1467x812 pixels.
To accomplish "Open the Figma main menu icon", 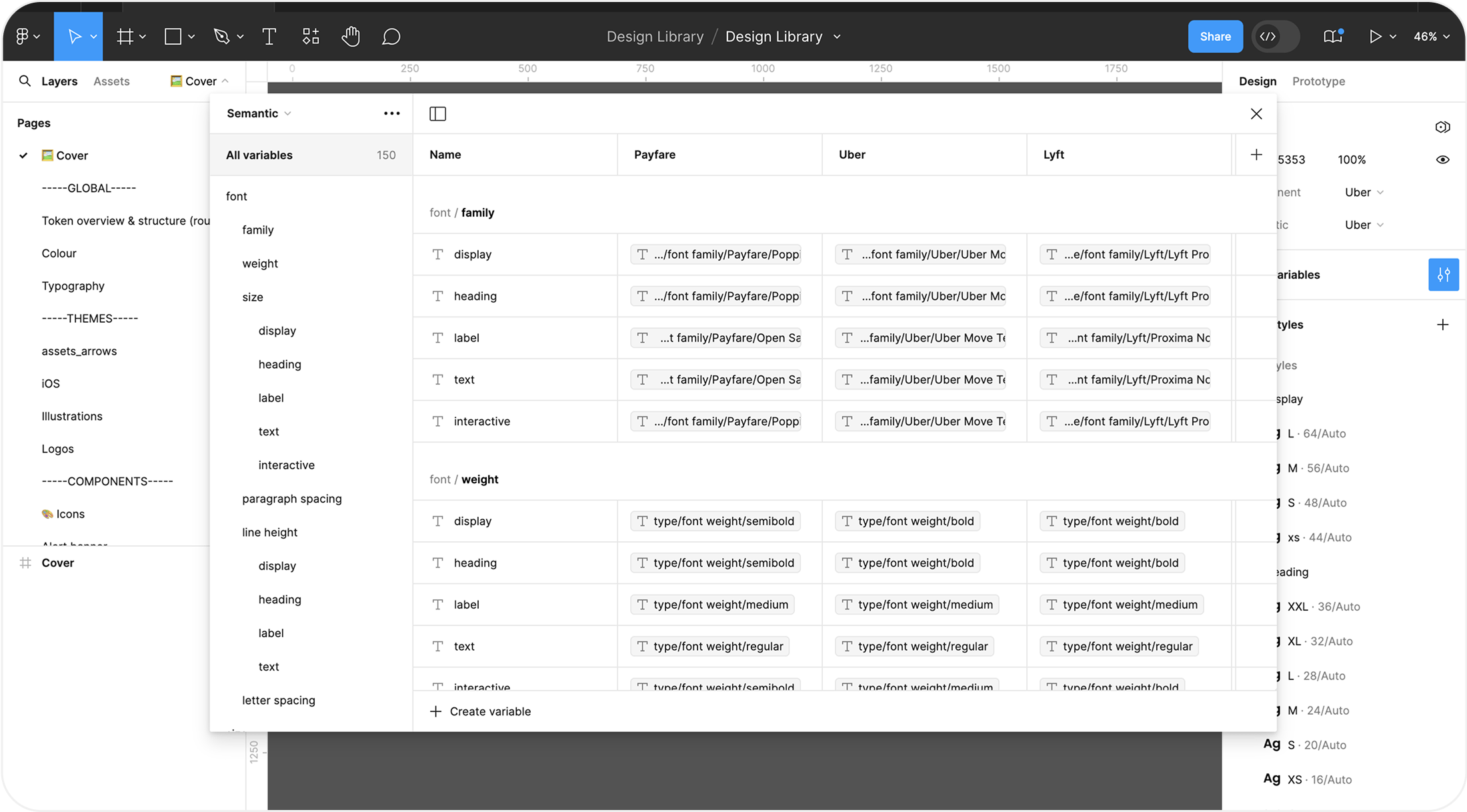I will pos(23,37).
